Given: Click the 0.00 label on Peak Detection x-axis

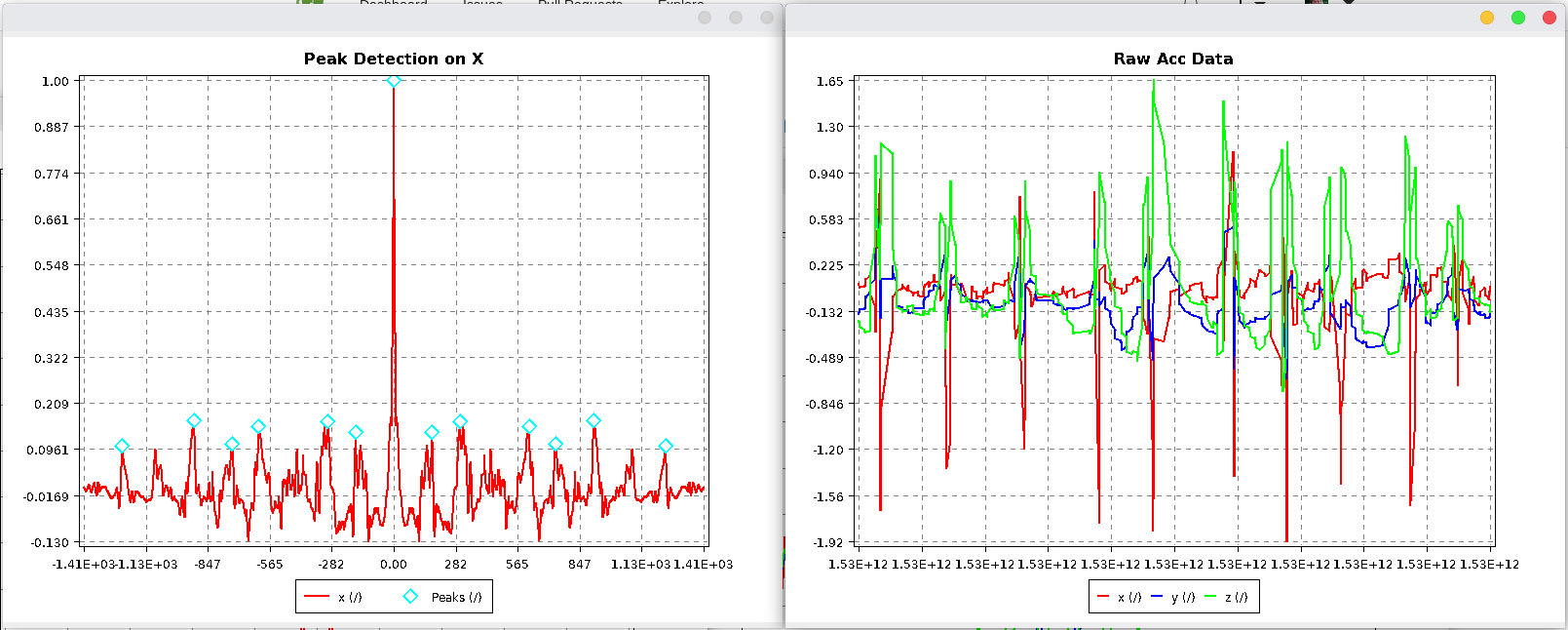Looking at the screenshot, I should pyautogui.click(x=394, y=564).
